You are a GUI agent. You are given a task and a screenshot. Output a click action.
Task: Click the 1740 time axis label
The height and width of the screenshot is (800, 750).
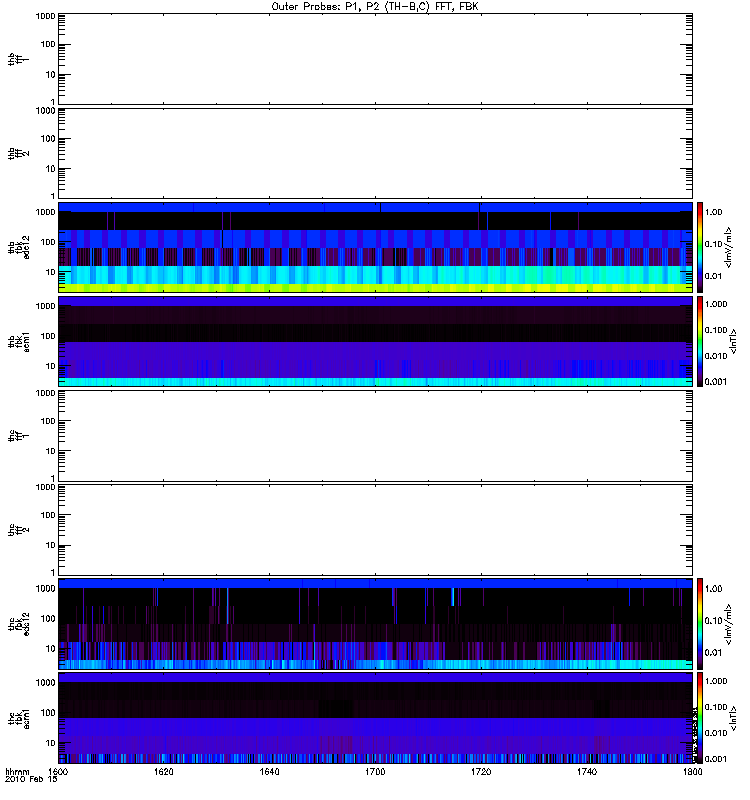coord(587,771)
